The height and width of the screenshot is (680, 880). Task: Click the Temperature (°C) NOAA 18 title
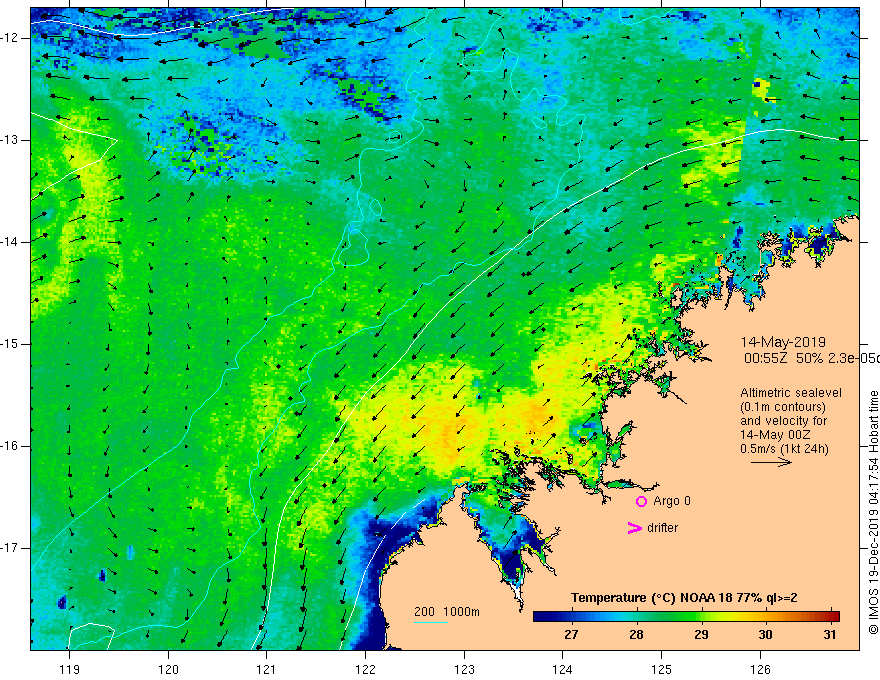pyautogui.click(x=684, y=598)
